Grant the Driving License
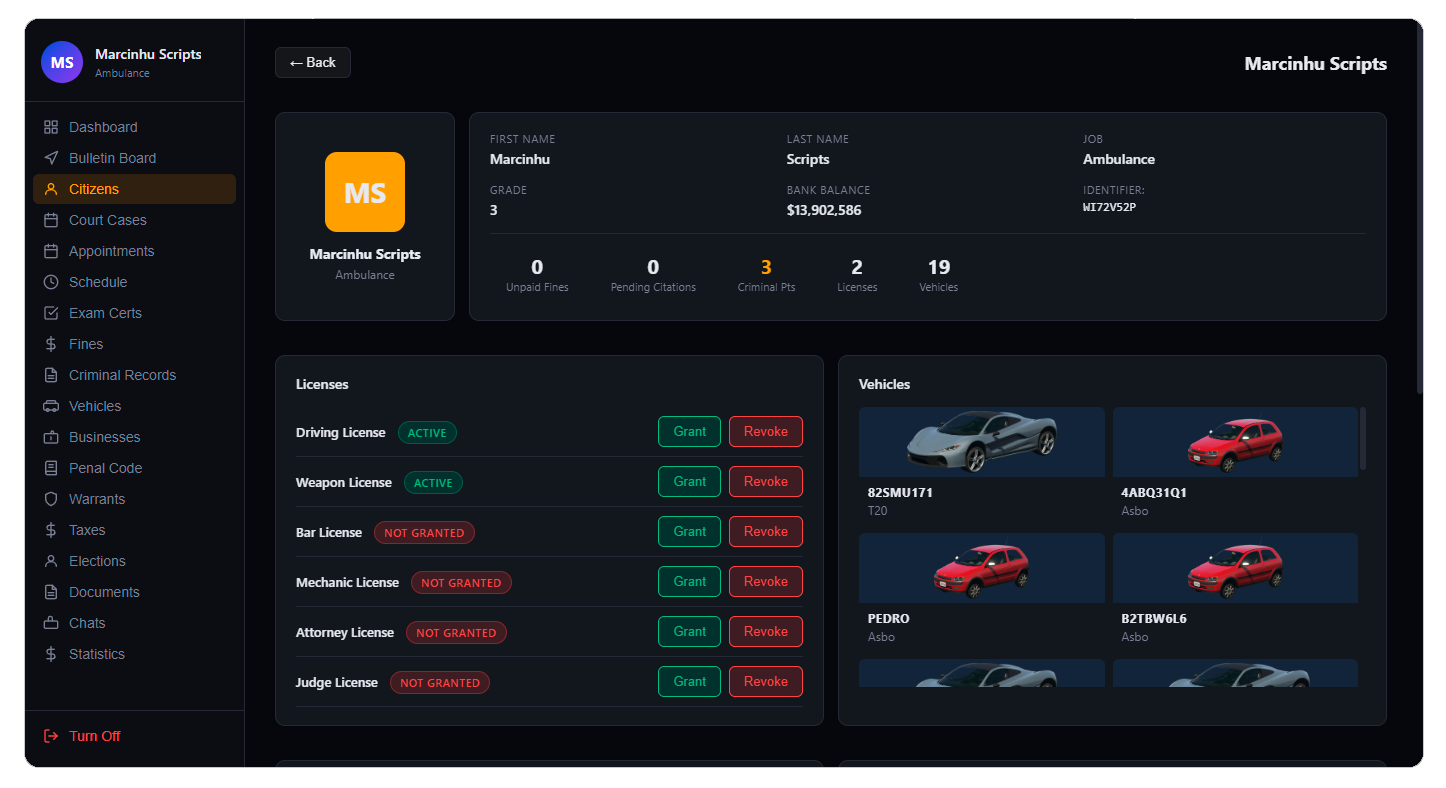Viewport: 1446px width, 788px height. 689,432
